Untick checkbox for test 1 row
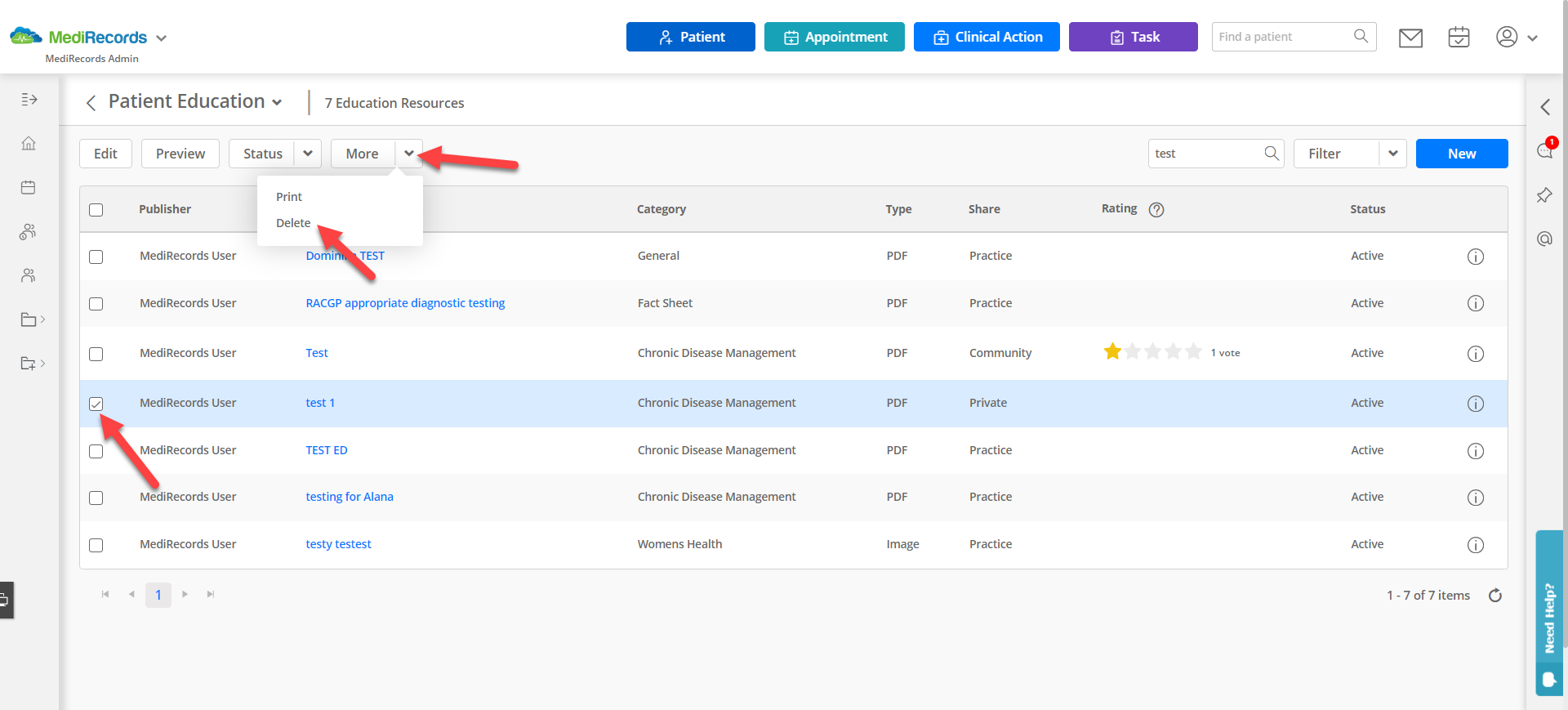Viewport: 1568px width, 710px height. click(96, 404)
